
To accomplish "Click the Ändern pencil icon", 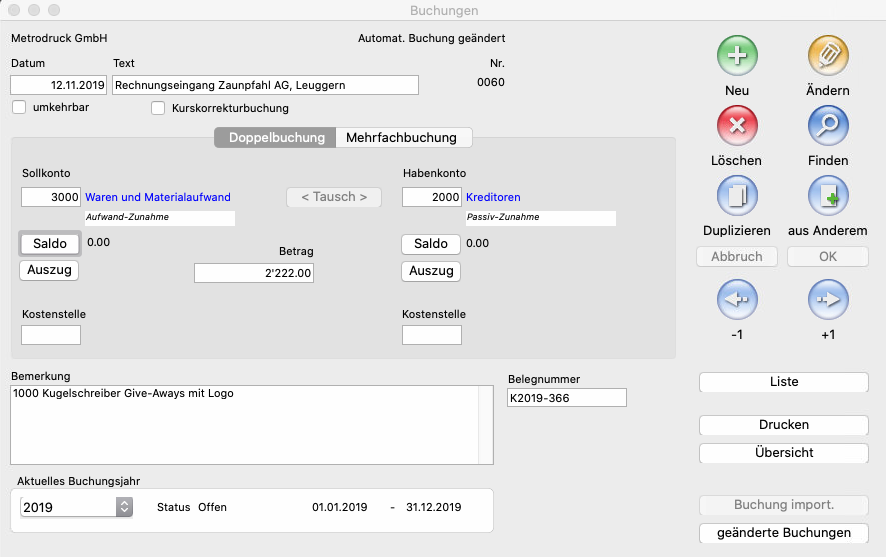I will pos(827,56).
